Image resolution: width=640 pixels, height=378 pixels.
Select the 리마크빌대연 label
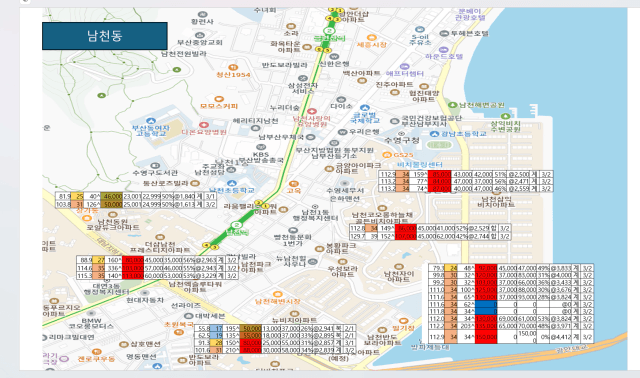click(x=72, y=337)
